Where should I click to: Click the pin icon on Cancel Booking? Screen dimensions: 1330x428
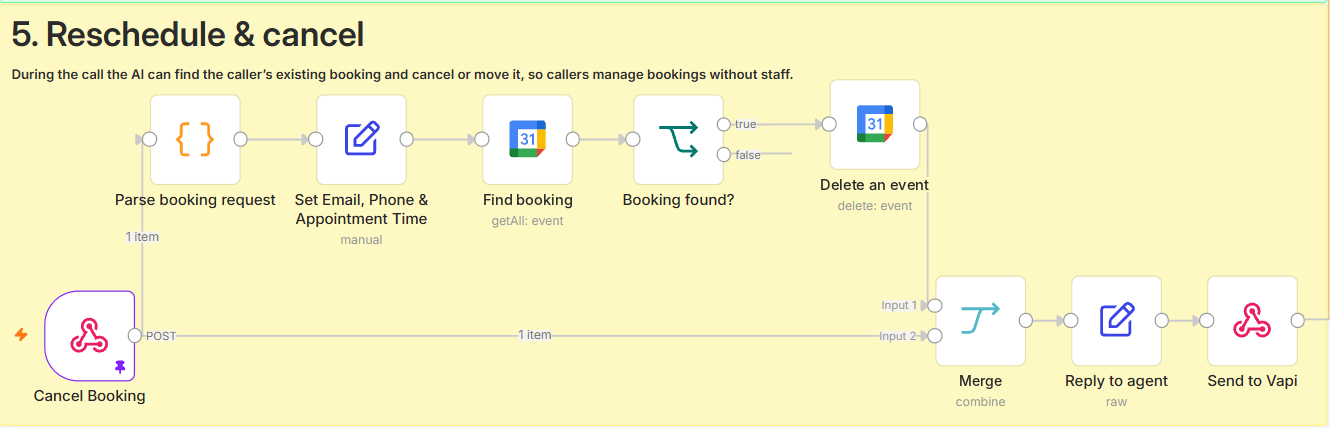[x=120, y=367]
